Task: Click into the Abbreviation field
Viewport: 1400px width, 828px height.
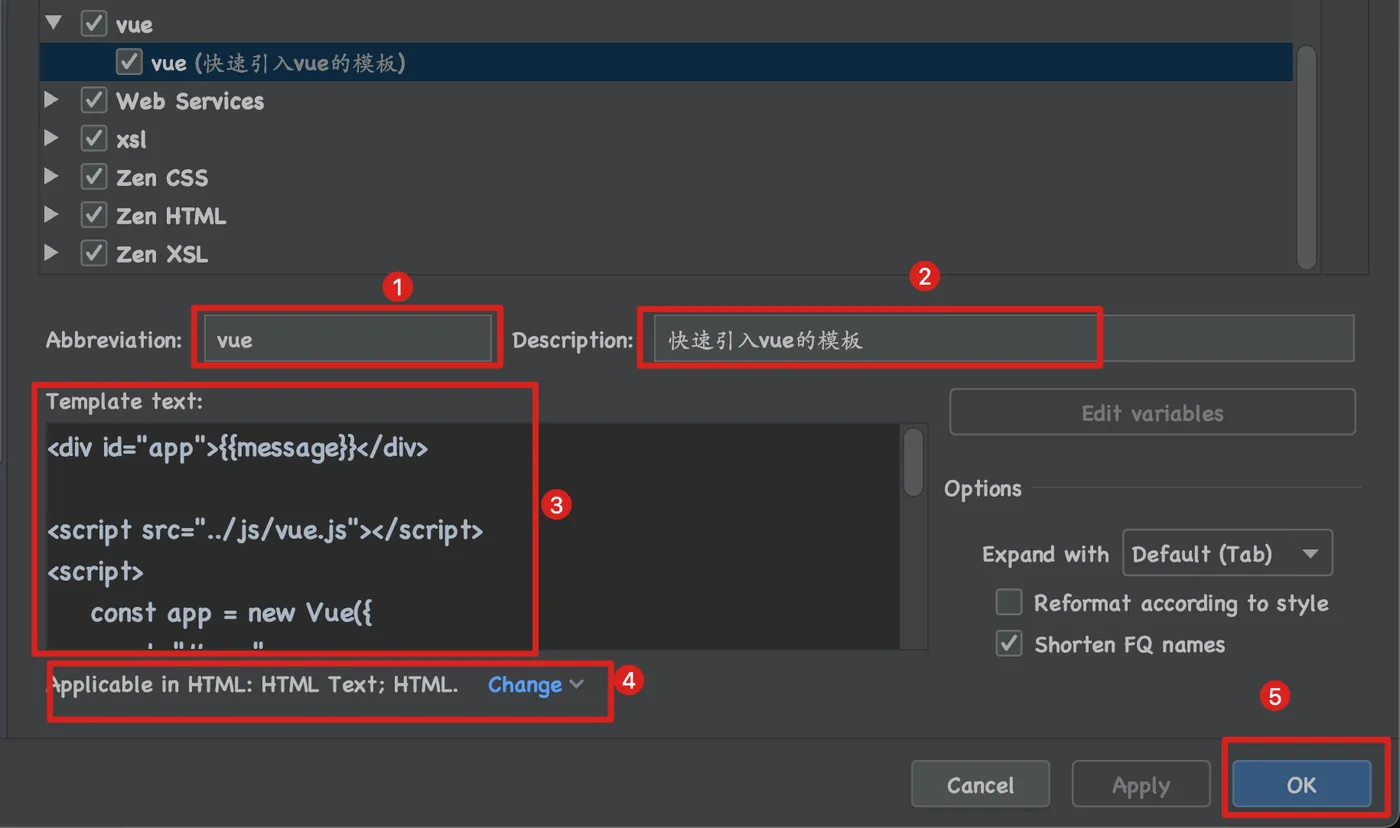Action: pyautogui.click(x=346, y=339)
